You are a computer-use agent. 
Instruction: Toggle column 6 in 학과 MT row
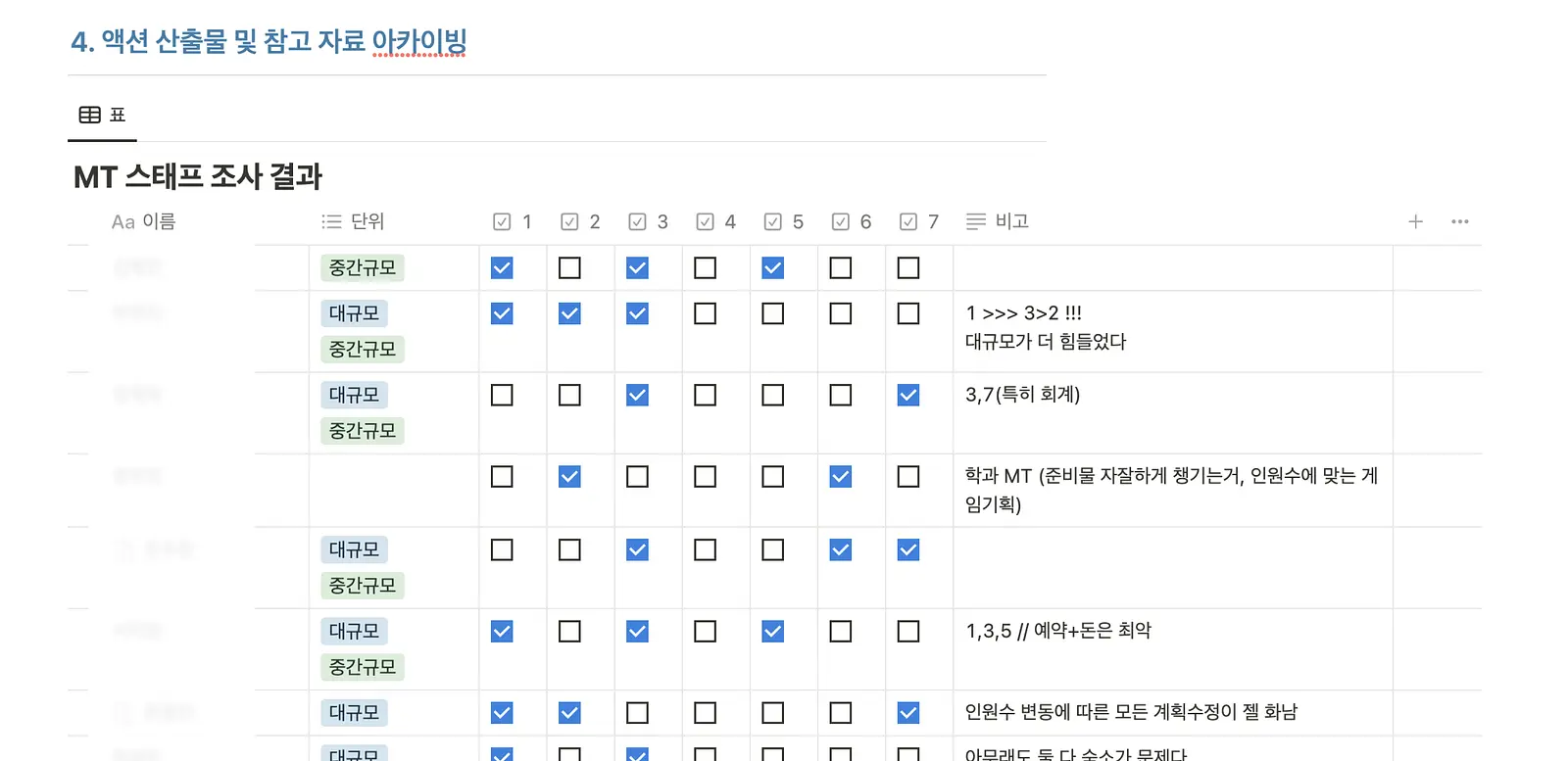(841, 476)
